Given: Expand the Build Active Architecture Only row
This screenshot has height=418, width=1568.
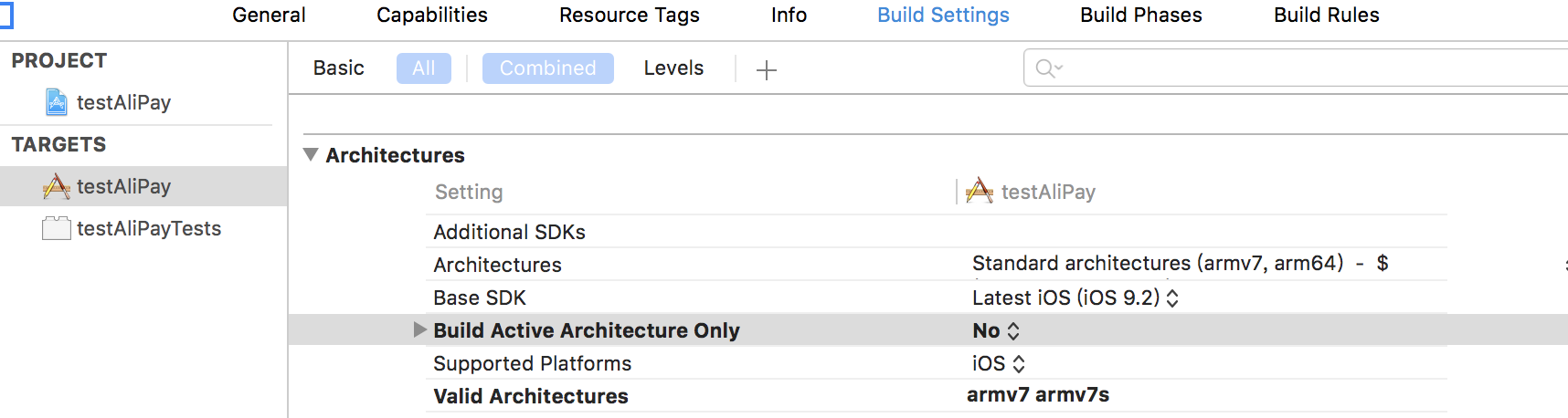Looking at the screenshot, I should tap(420, 329).
